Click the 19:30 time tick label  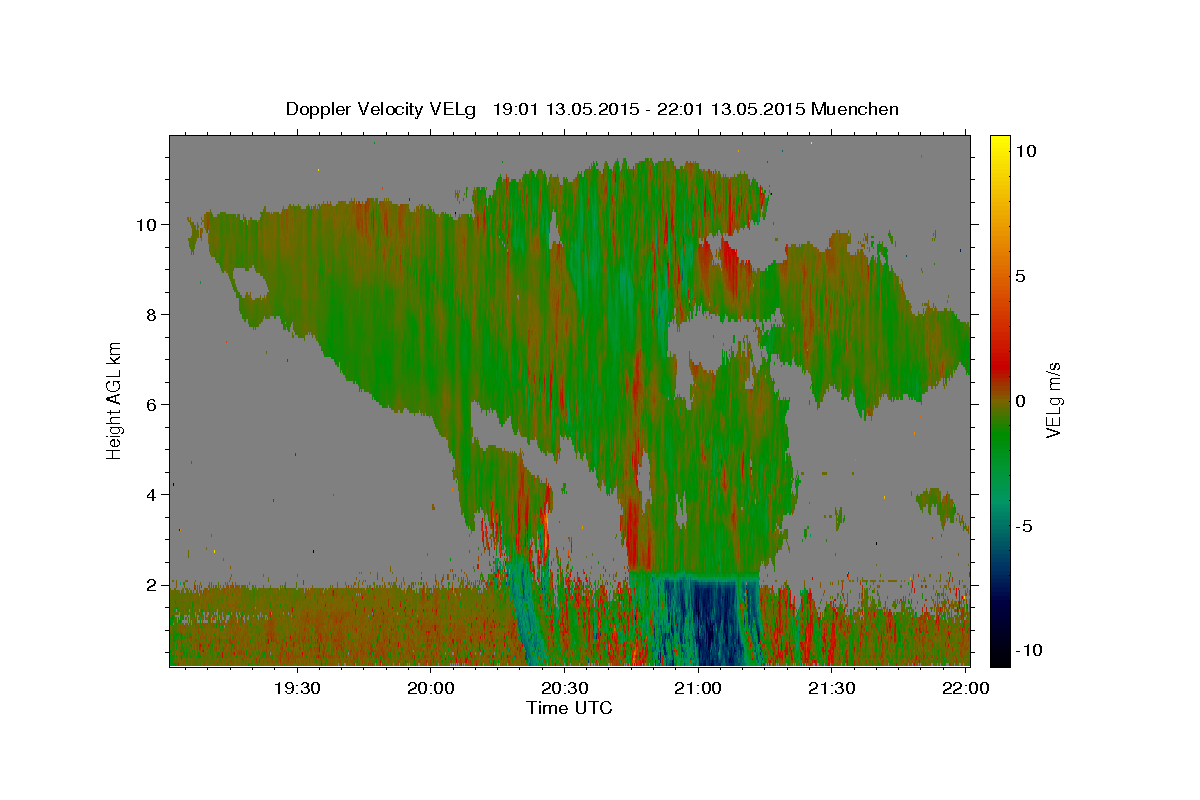(297, 688)
